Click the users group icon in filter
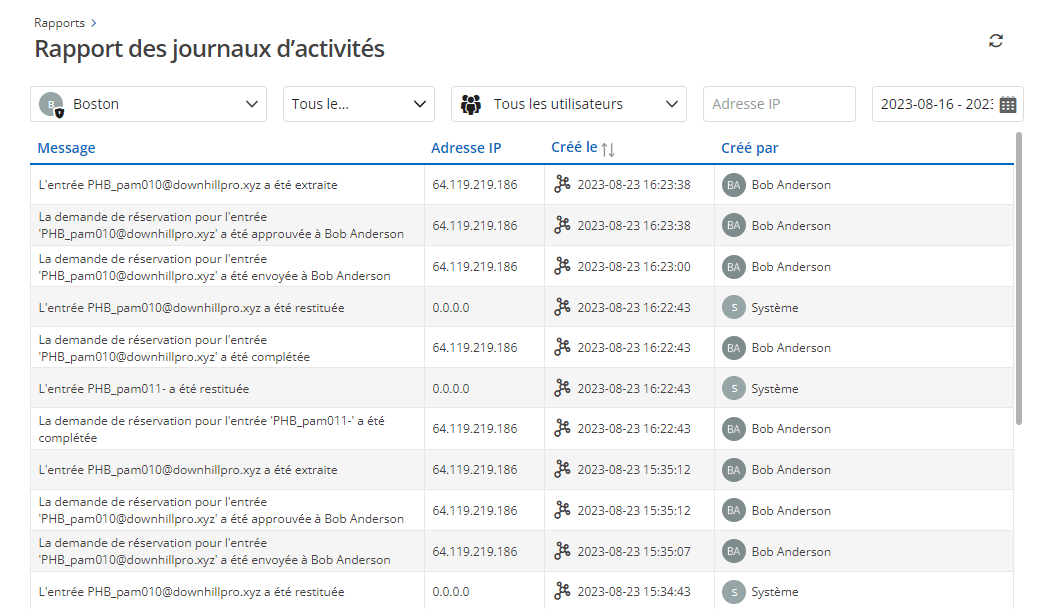The height and width of the screenshot is (609, 1037). (x=471, y=104)
